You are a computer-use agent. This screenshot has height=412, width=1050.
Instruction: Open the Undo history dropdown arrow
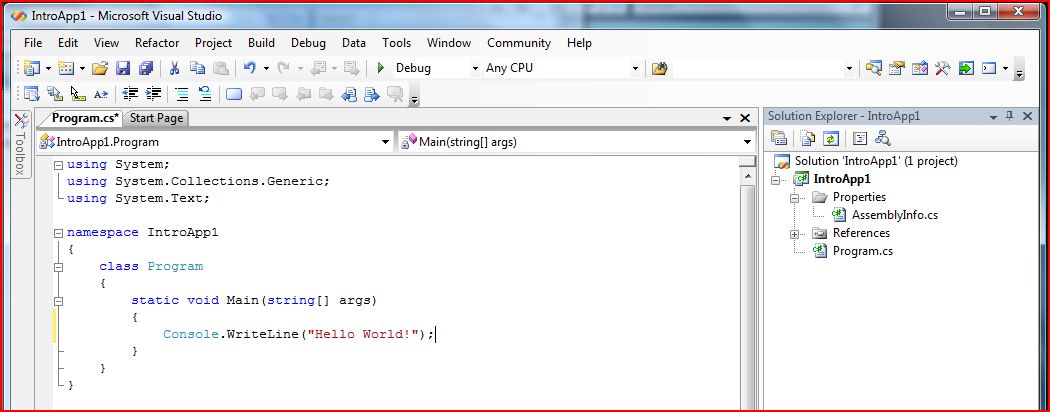coord(266,68)
